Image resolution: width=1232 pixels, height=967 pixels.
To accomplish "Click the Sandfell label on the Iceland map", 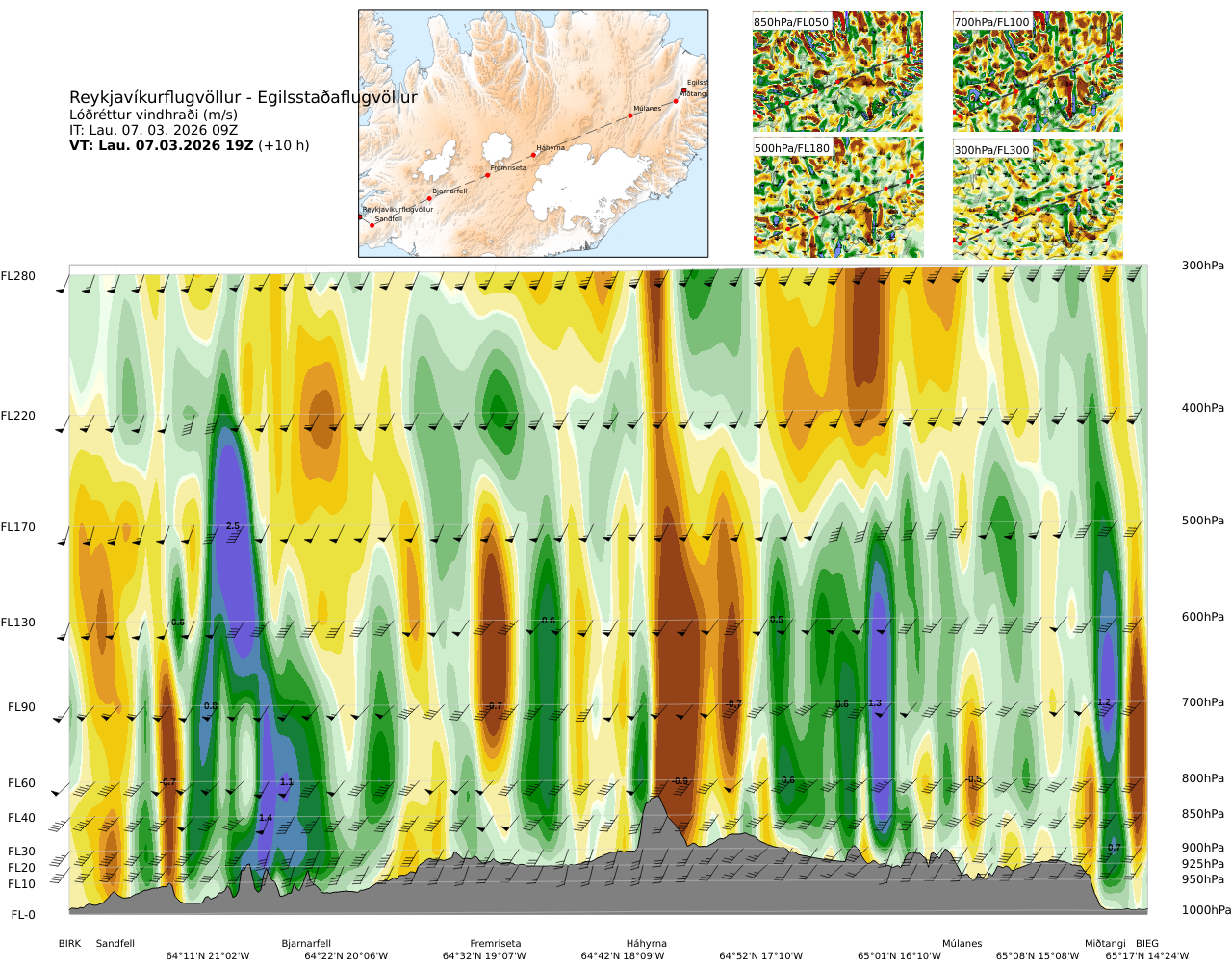I will point(388,219).
